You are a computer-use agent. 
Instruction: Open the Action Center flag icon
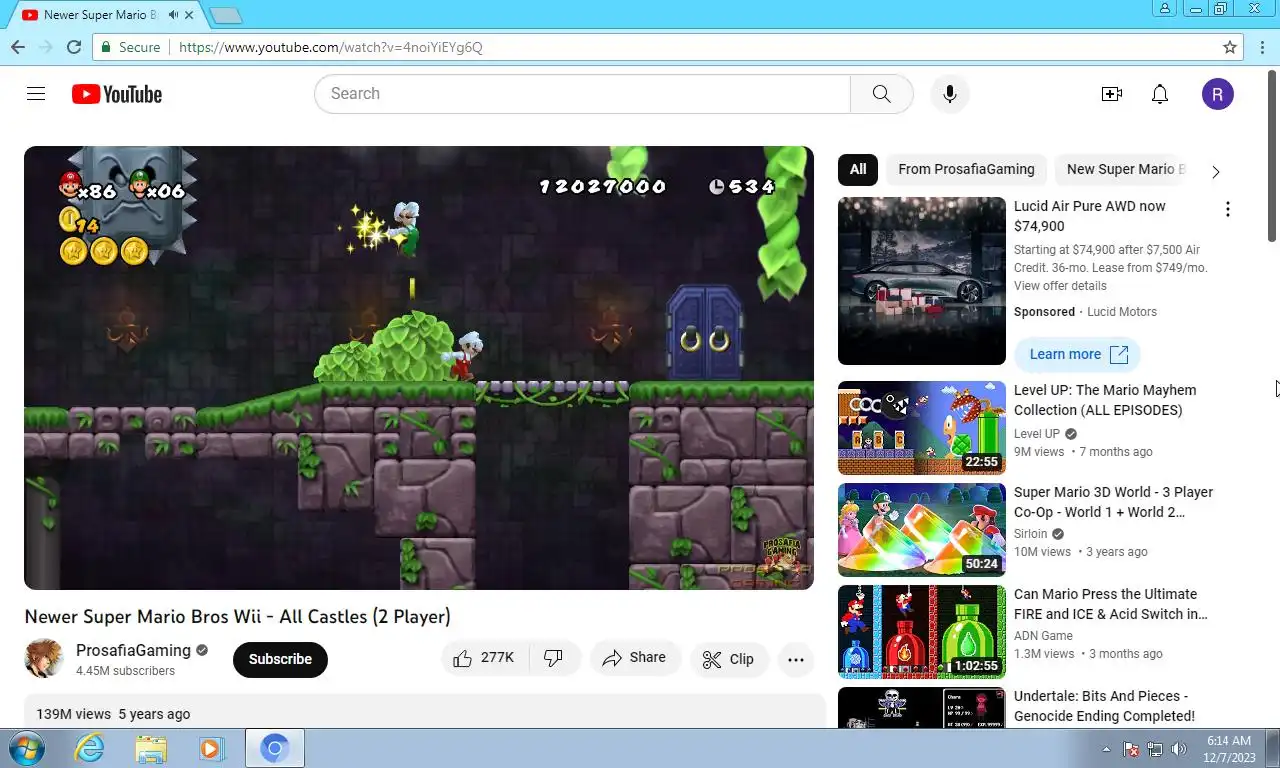[1131, 749]
